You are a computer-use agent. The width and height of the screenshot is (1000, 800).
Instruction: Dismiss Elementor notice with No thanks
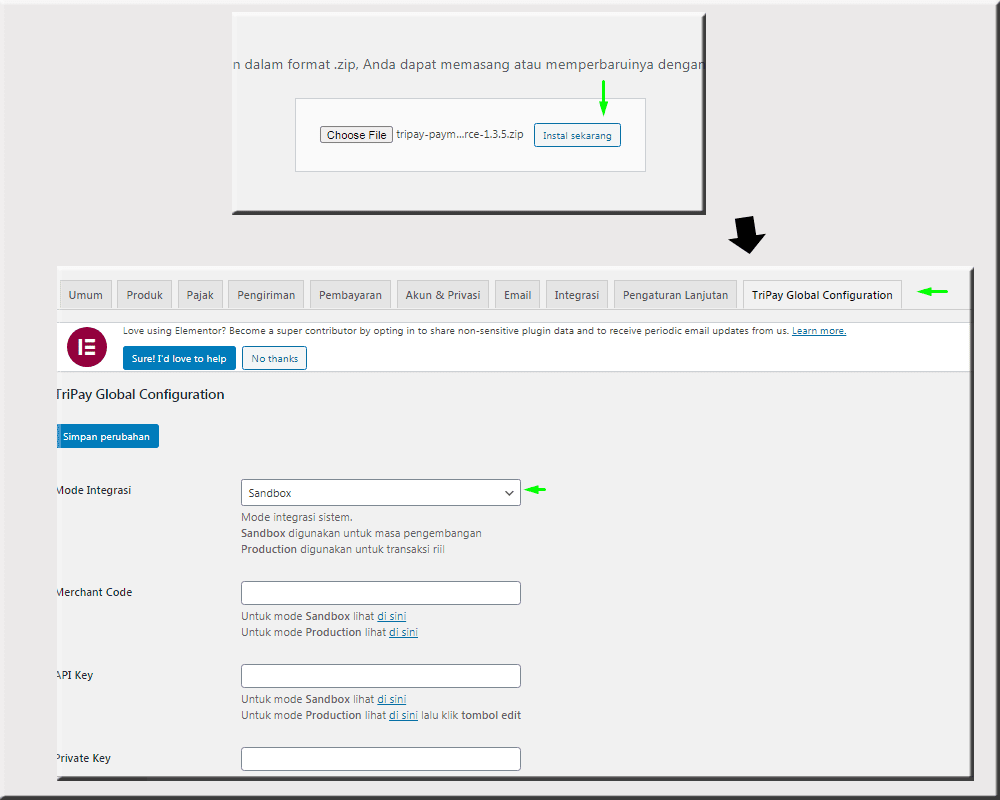coord(274,358)
